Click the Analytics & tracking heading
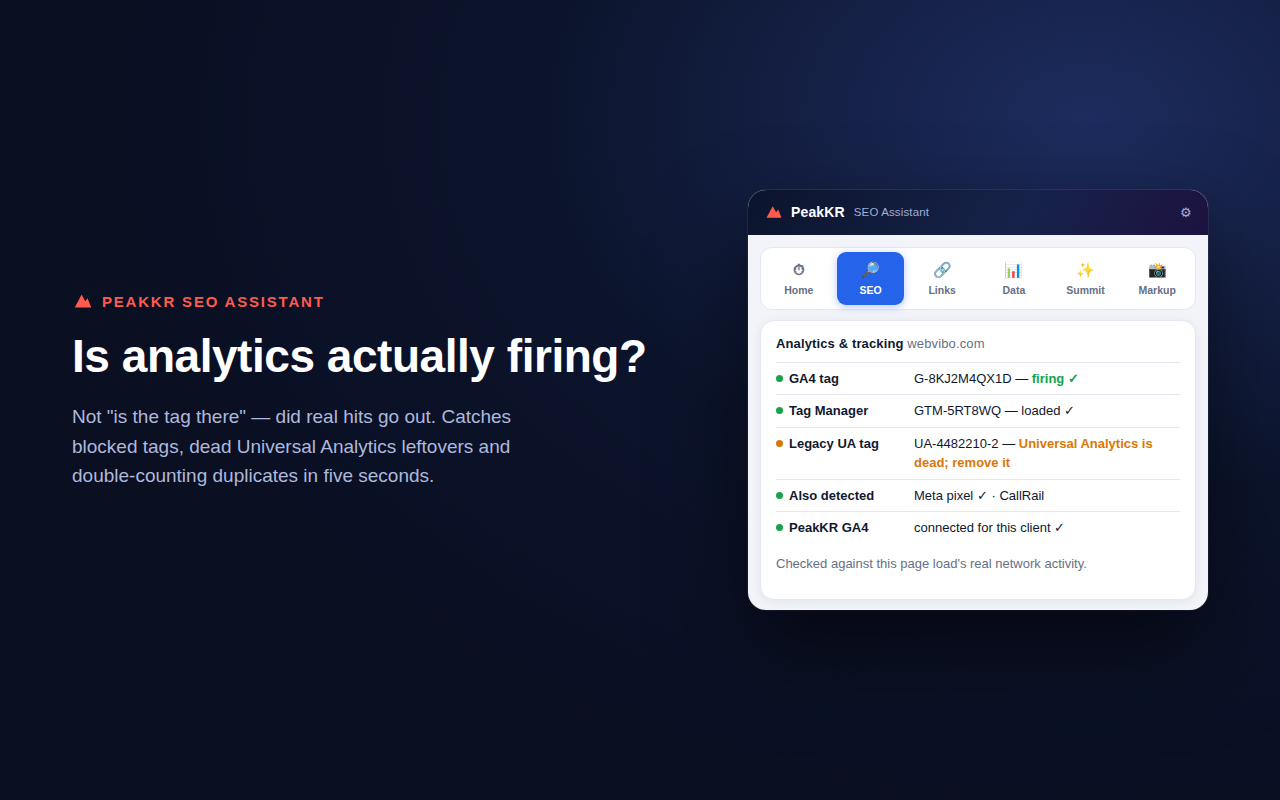This screenshot has width=1280, height=800. coord(839,343)
